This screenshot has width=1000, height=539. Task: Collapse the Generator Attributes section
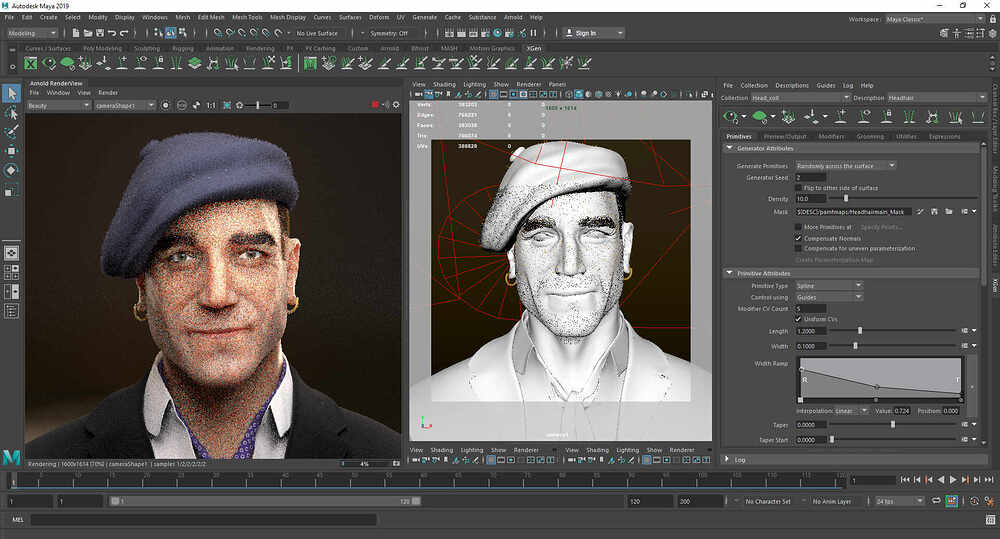pyautogui.click(x=729, y=148)
